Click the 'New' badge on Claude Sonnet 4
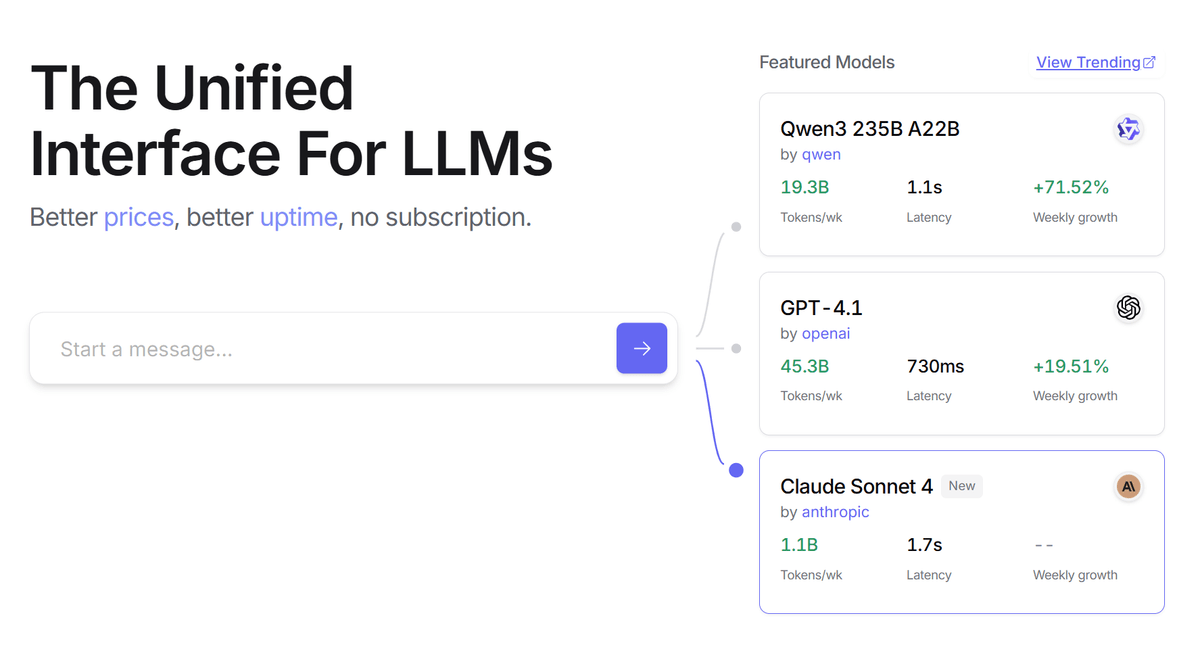This screenshot has width=1200, height=672. pyautogui.click(x=961, y=485)
